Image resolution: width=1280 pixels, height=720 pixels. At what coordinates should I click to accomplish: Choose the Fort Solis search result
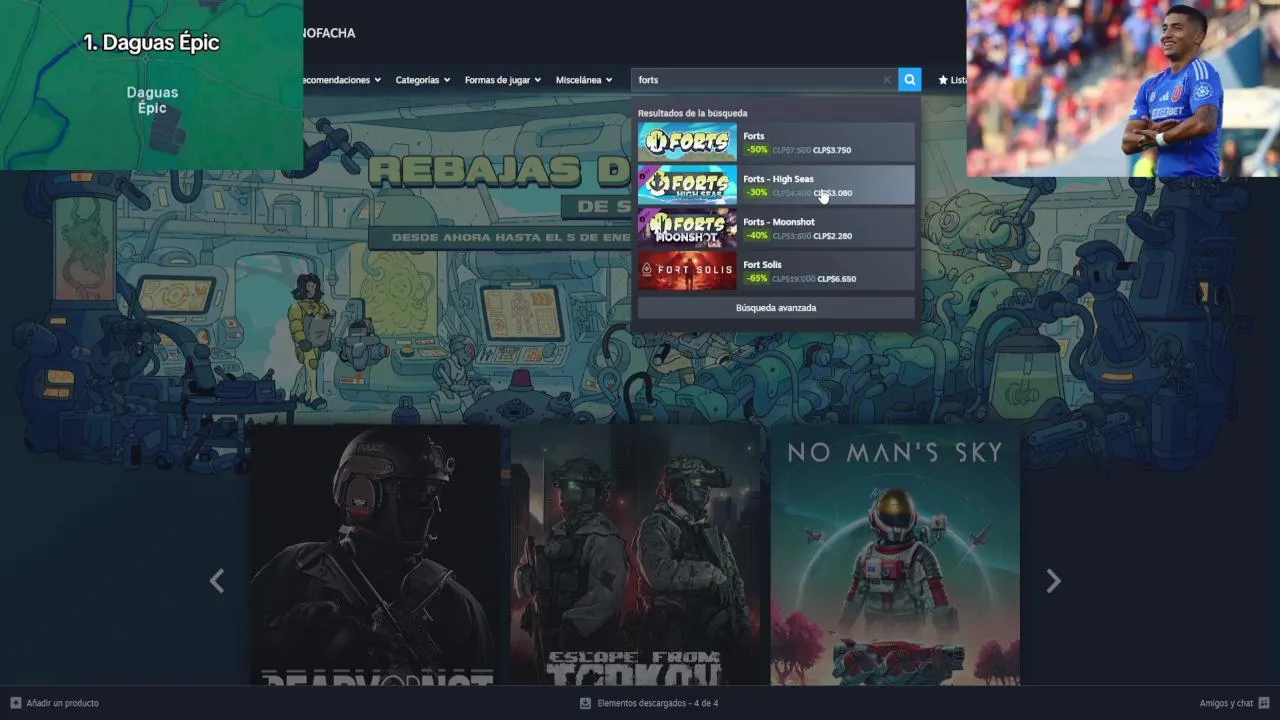click(776, 271)
